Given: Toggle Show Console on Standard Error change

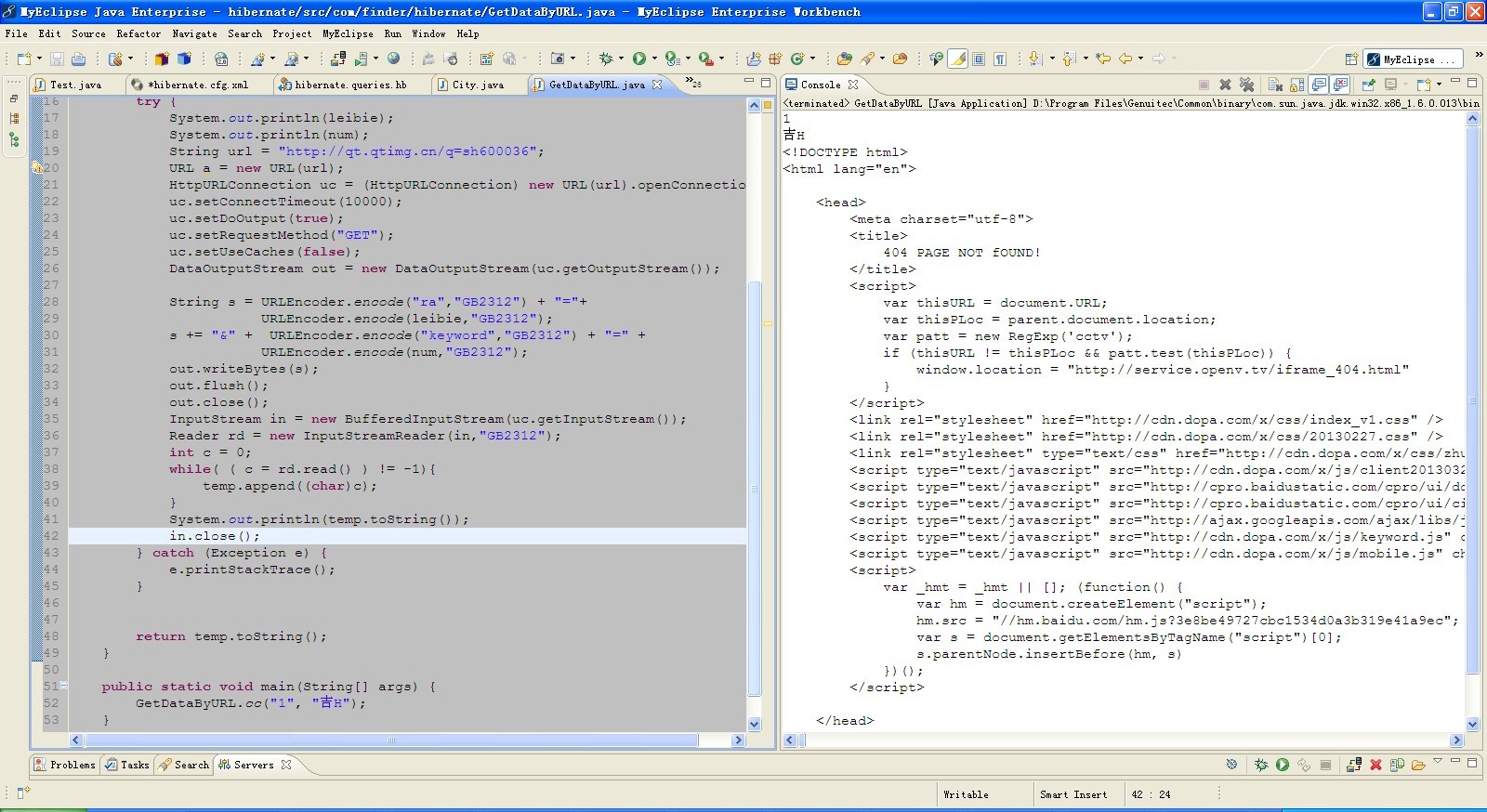Looking at the screenshot, I should coord(1340,85).
